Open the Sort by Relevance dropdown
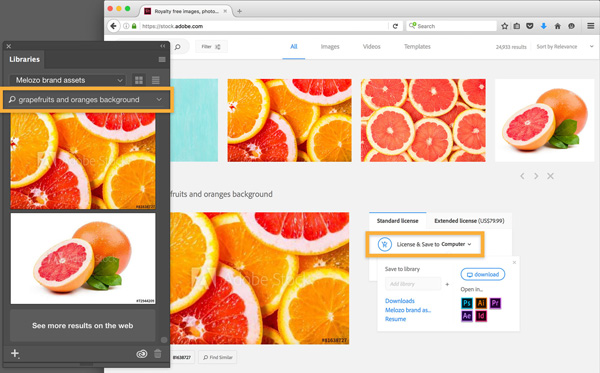 (565, 47)
